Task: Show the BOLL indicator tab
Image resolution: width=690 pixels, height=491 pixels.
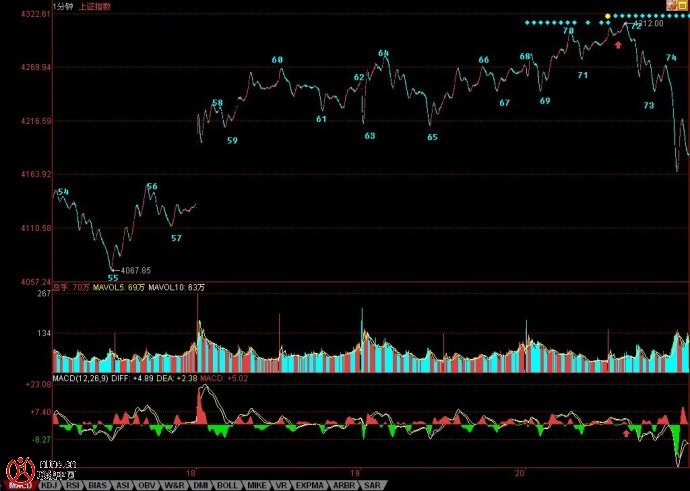Action: point(227,485)
